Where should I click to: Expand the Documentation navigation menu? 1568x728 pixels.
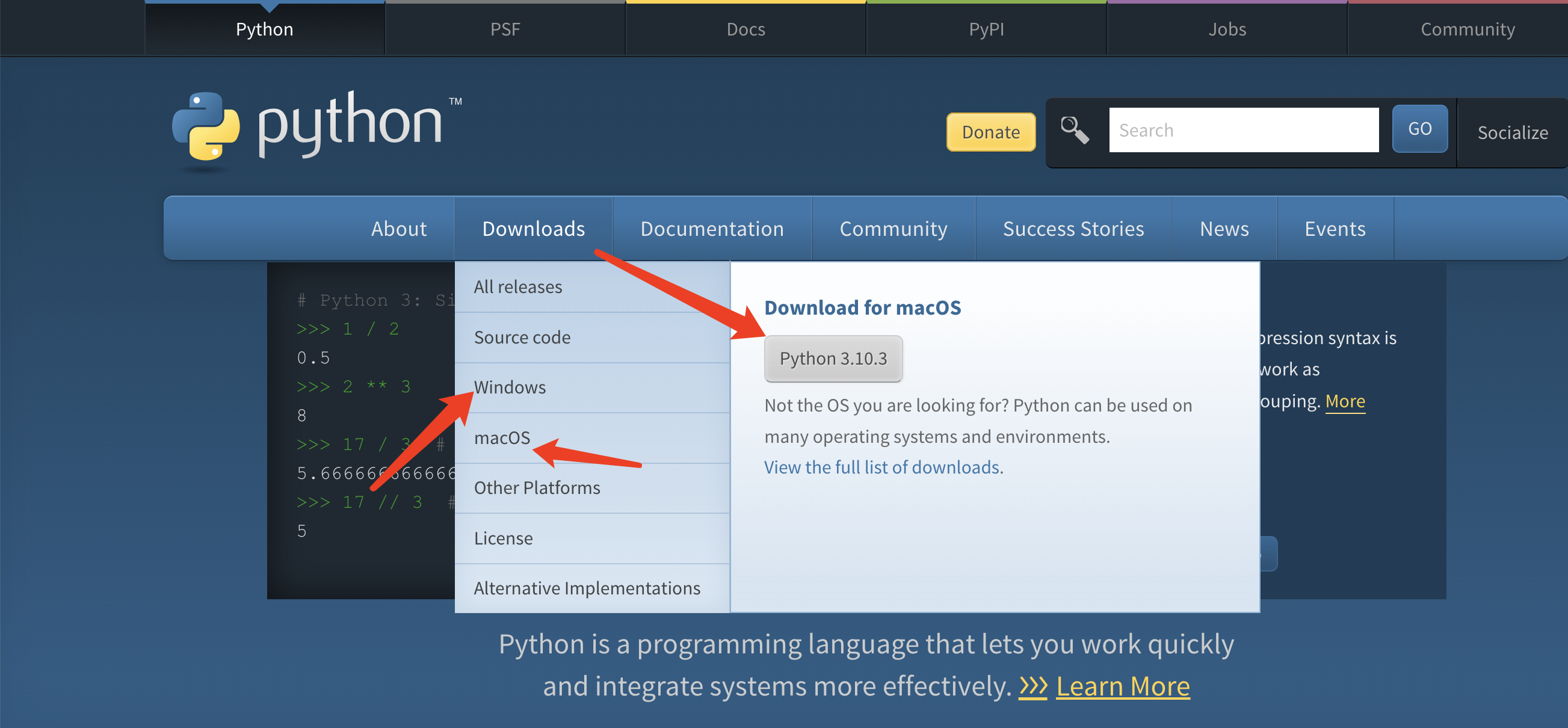click(712, 229)
